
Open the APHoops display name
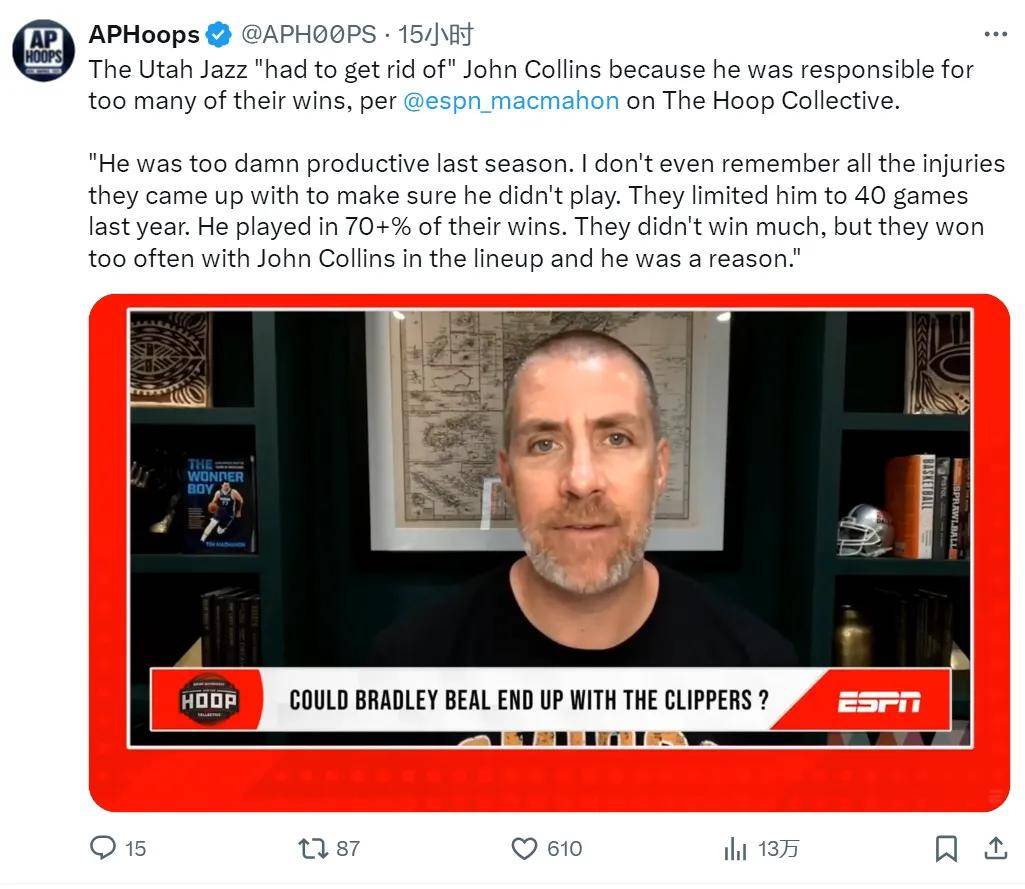144,35
